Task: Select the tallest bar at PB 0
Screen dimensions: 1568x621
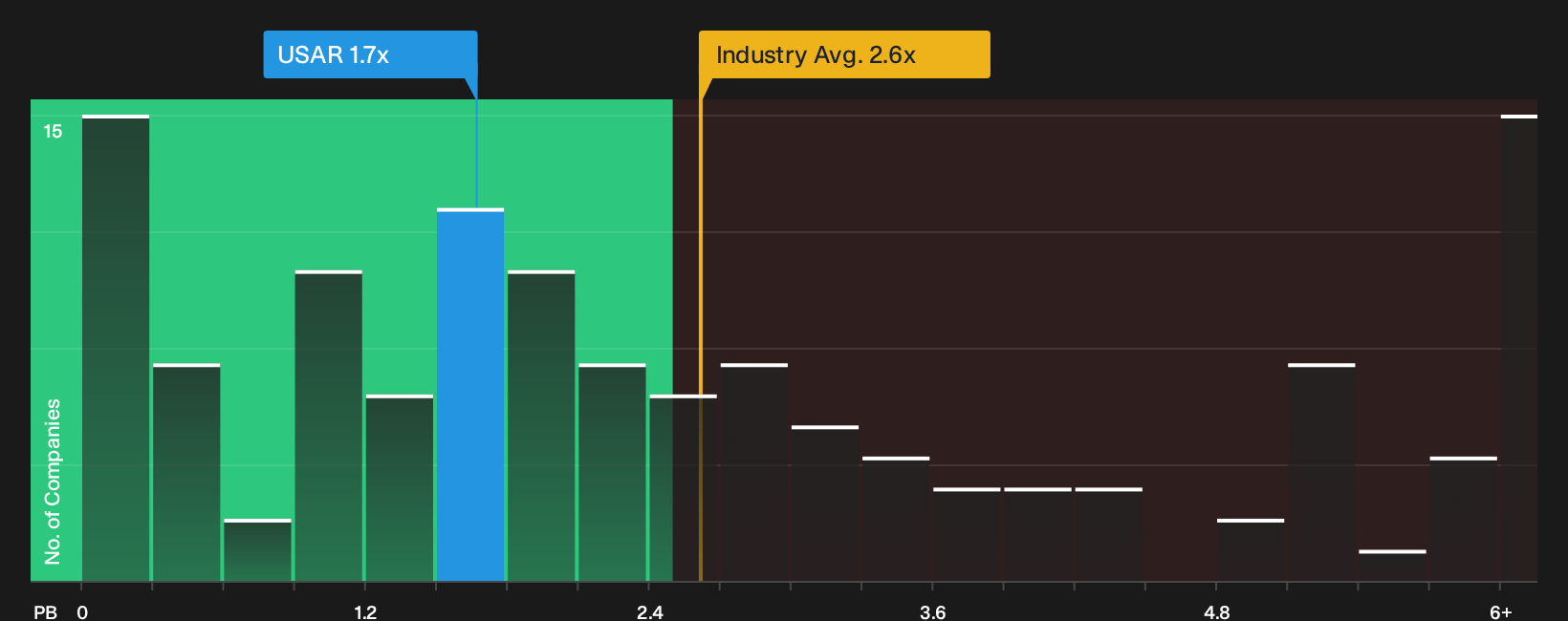Action: [116, 348]
